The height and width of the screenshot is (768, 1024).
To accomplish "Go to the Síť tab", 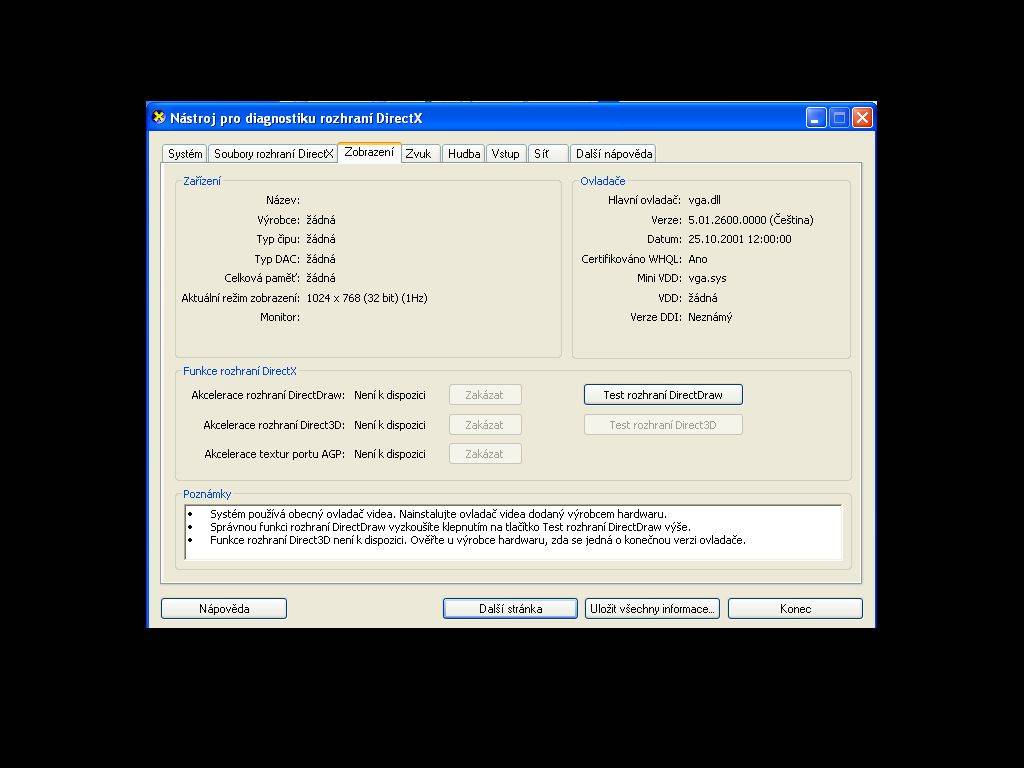I will tap(547, 153).
